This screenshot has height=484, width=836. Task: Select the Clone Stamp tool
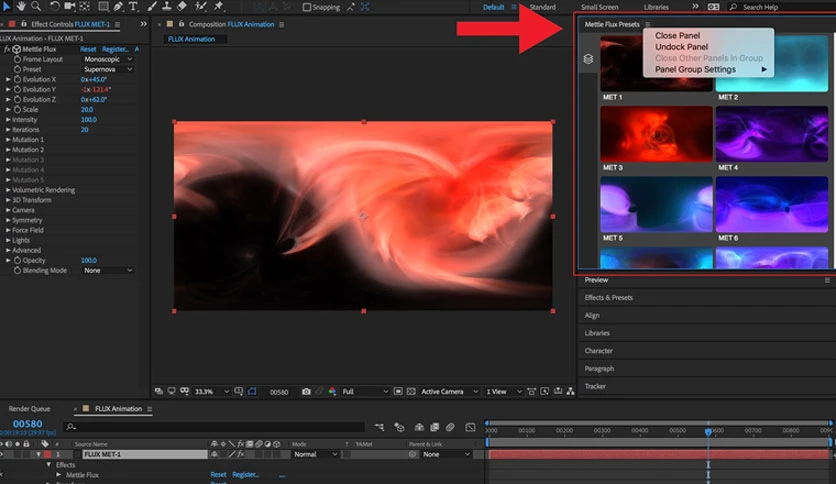click(167, 6)
